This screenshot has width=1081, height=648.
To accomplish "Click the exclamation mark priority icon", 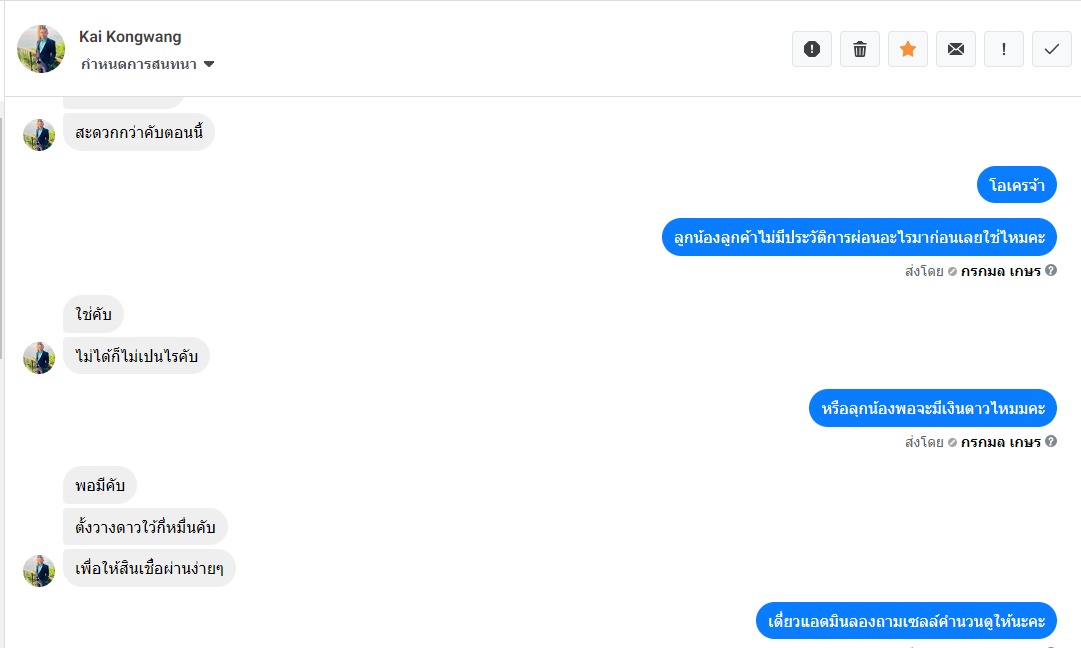I will [x=1004, y=49].
